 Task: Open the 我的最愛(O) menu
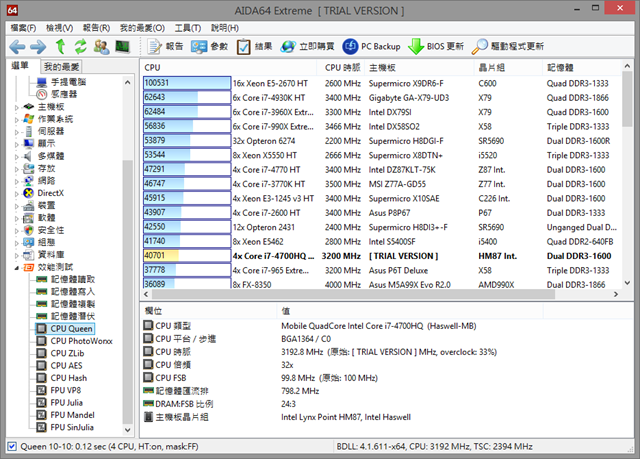click(x=142, y=28)
